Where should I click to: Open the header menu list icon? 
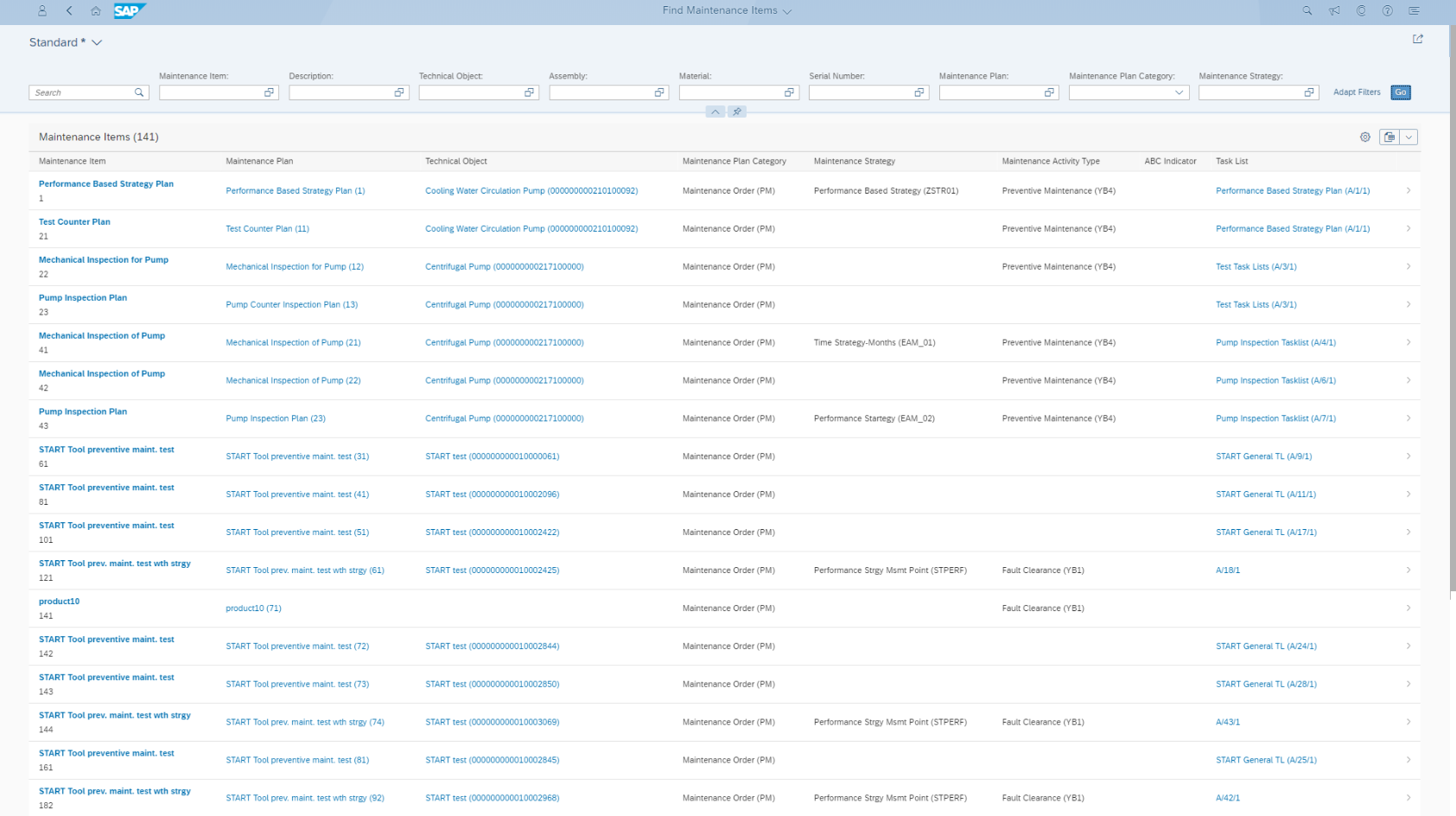(x=1415, y=10)
